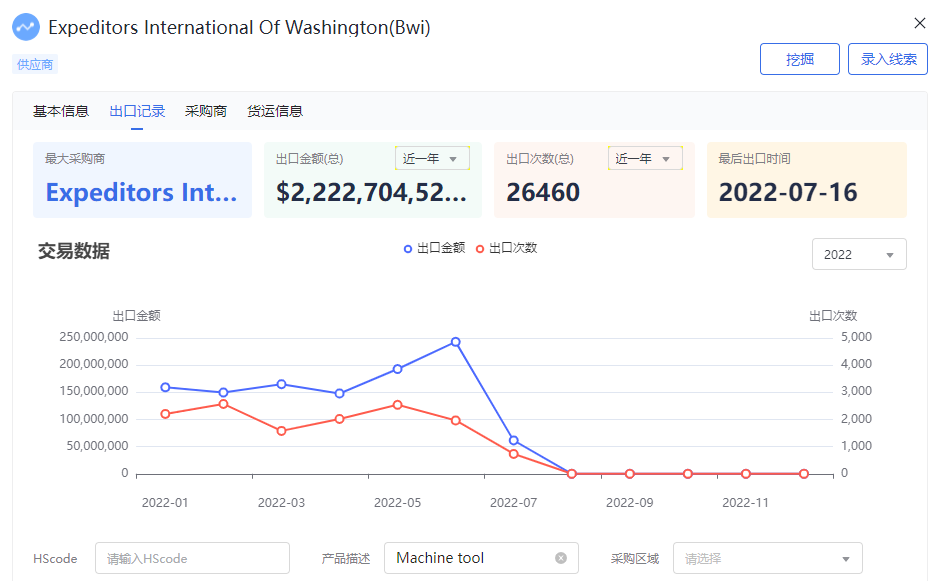938x581 pixels.
Task: Switch to the 采购商 tab
Action: coord(206,111)
